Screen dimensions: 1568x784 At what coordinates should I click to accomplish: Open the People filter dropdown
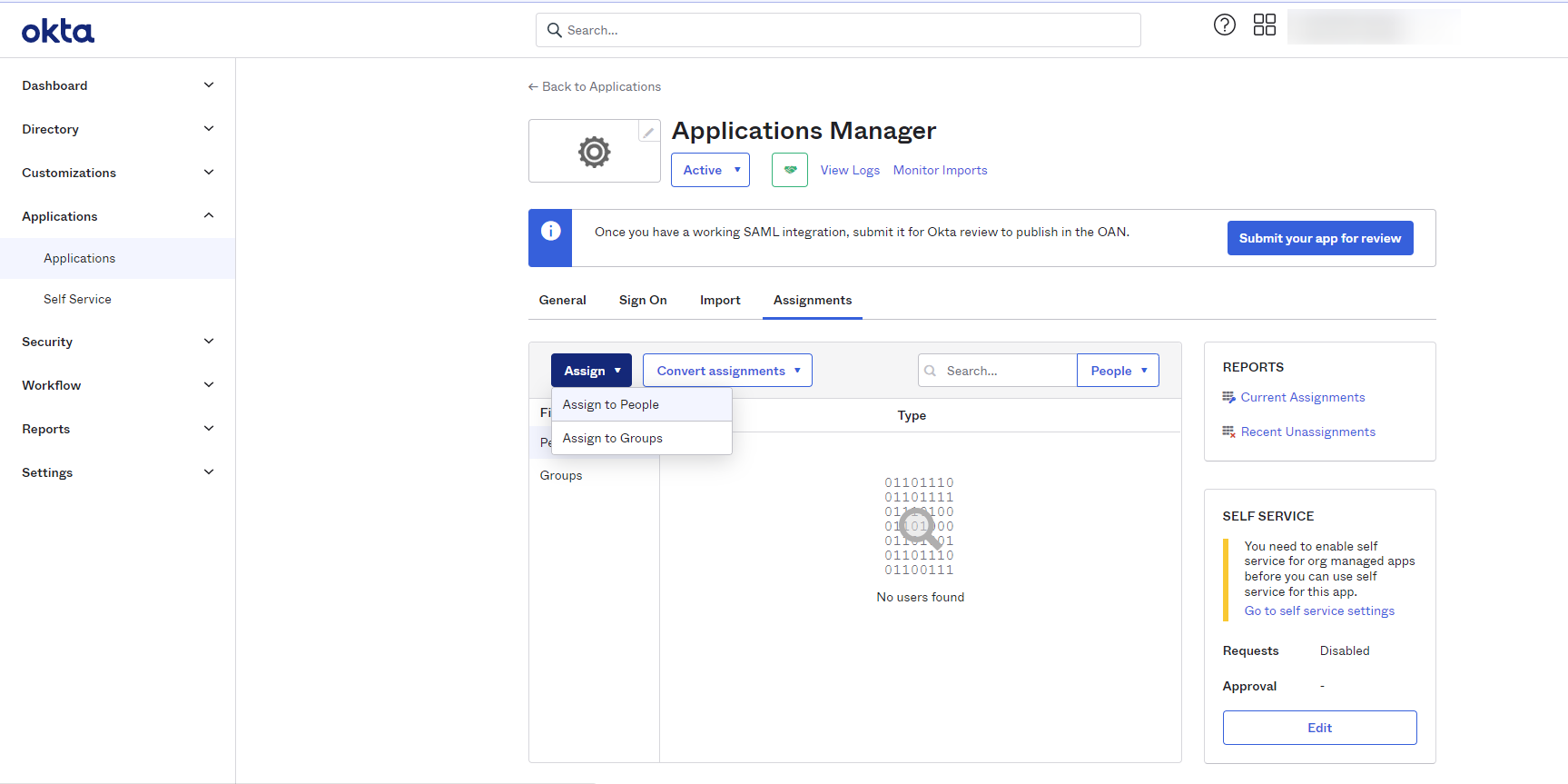point(1118,371)
